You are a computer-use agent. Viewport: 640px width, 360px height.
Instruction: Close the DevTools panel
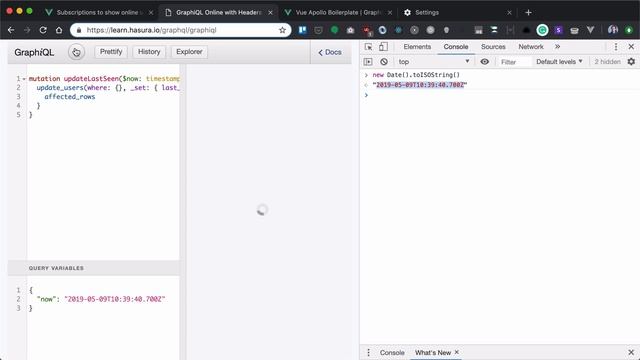[631, 47]
